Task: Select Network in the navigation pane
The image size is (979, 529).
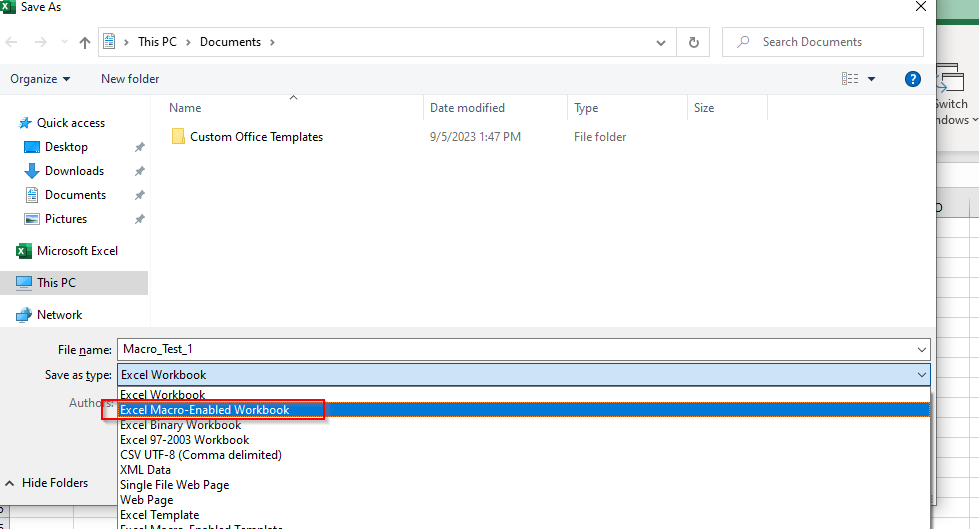Action: [60, 315]
